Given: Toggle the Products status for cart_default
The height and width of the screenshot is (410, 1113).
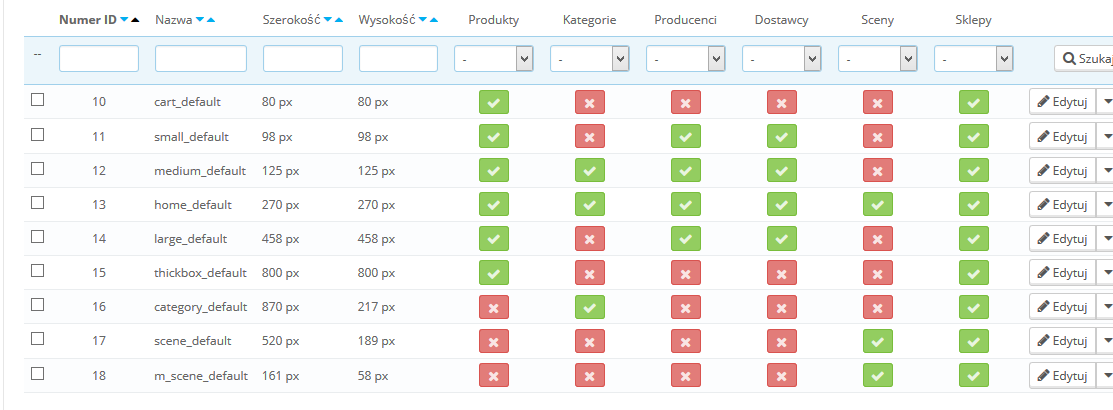Looking at the screenshot, I should [494, 102].
